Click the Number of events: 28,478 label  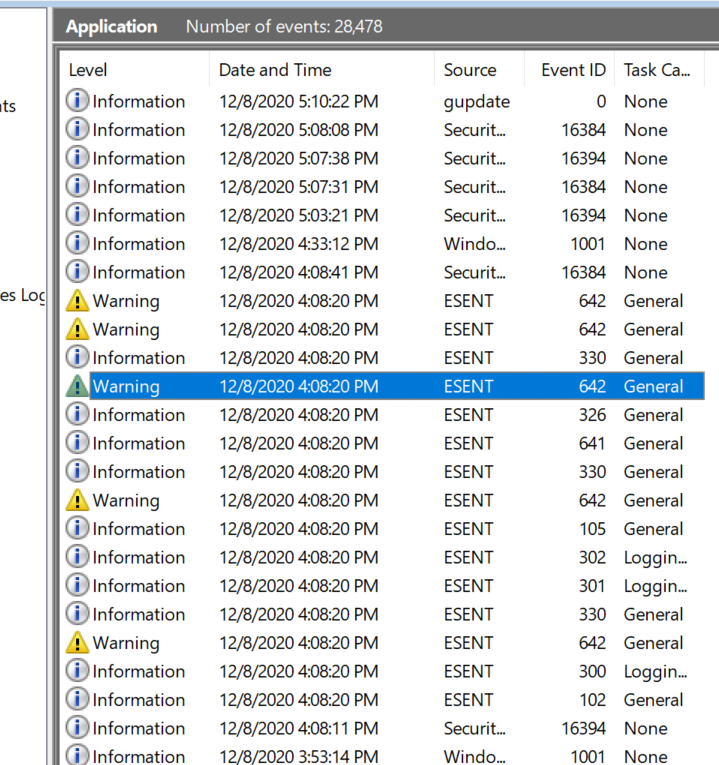pos(284,26)
